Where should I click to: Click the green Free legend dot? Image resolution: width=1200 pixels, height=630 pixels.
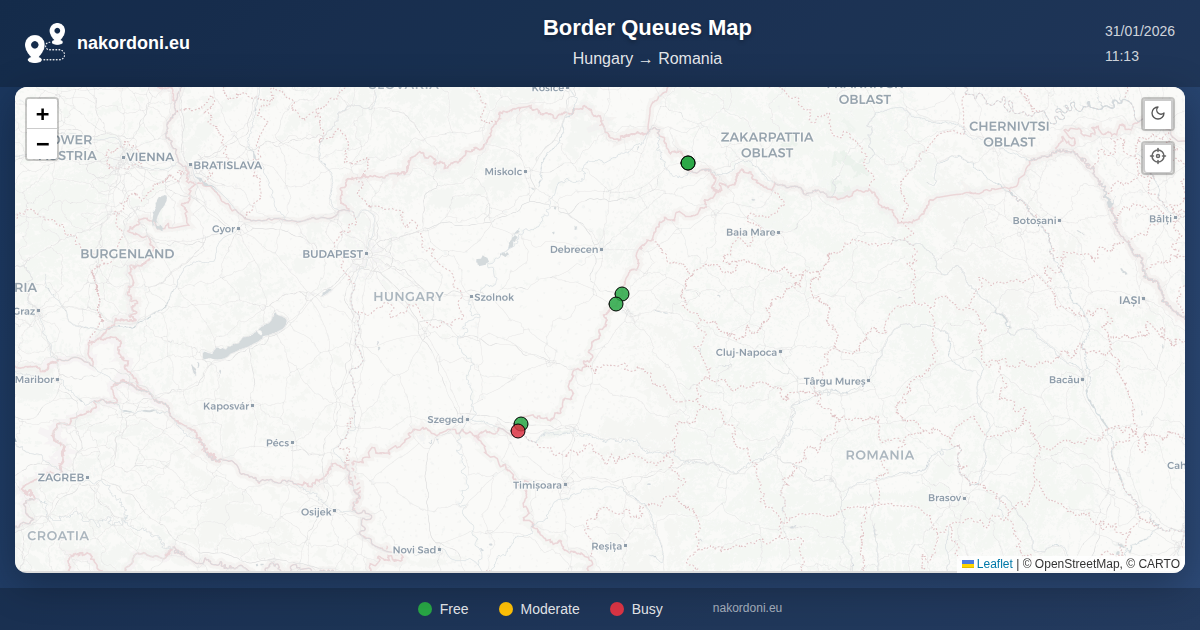coord(425,609)
